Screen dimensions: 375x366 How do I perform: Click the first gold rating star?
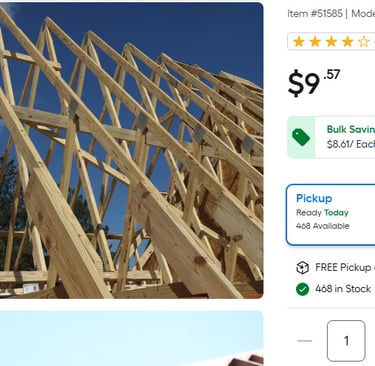coord(299,42)
